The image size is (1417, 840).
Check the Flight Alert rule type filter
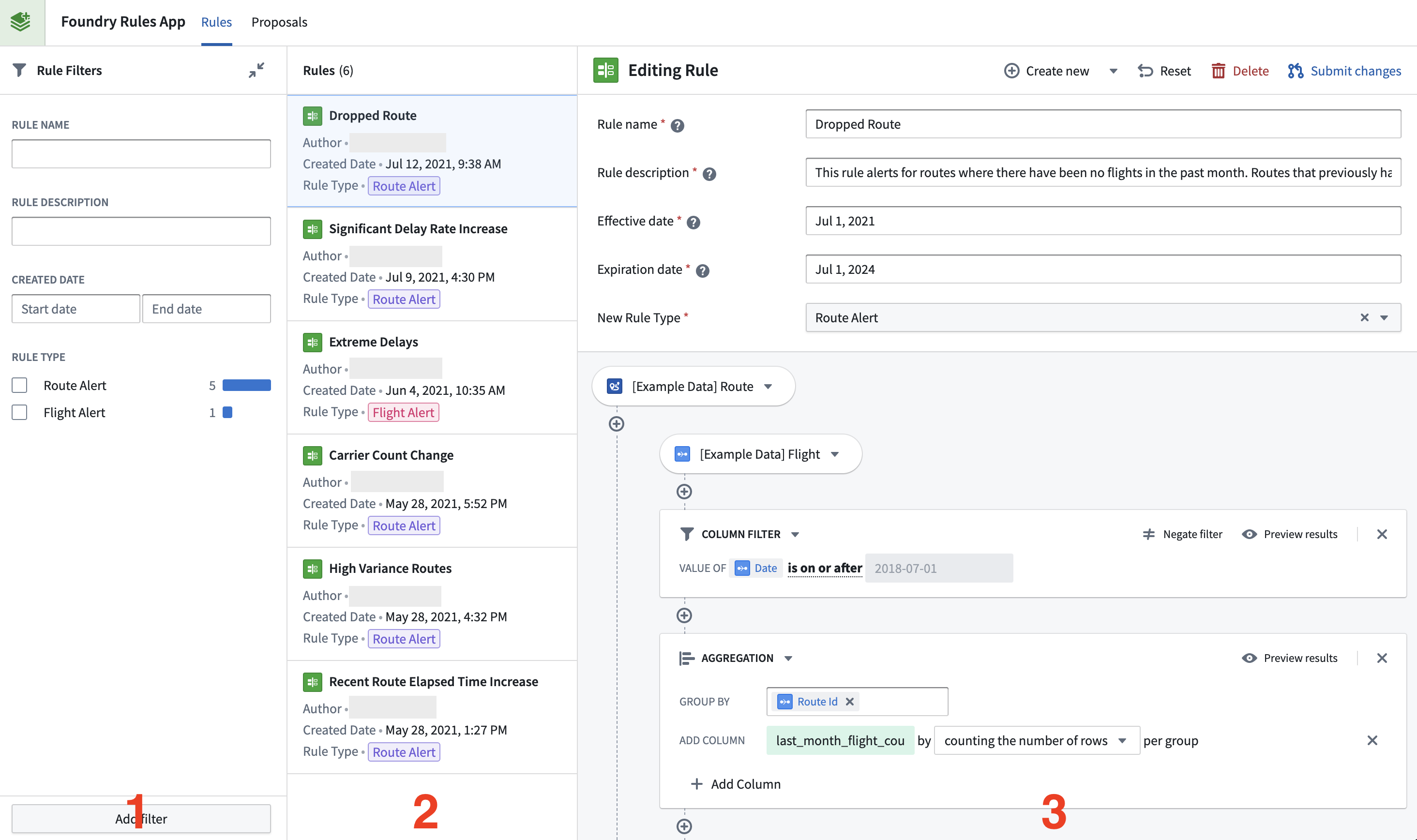[x=20, y=412]
